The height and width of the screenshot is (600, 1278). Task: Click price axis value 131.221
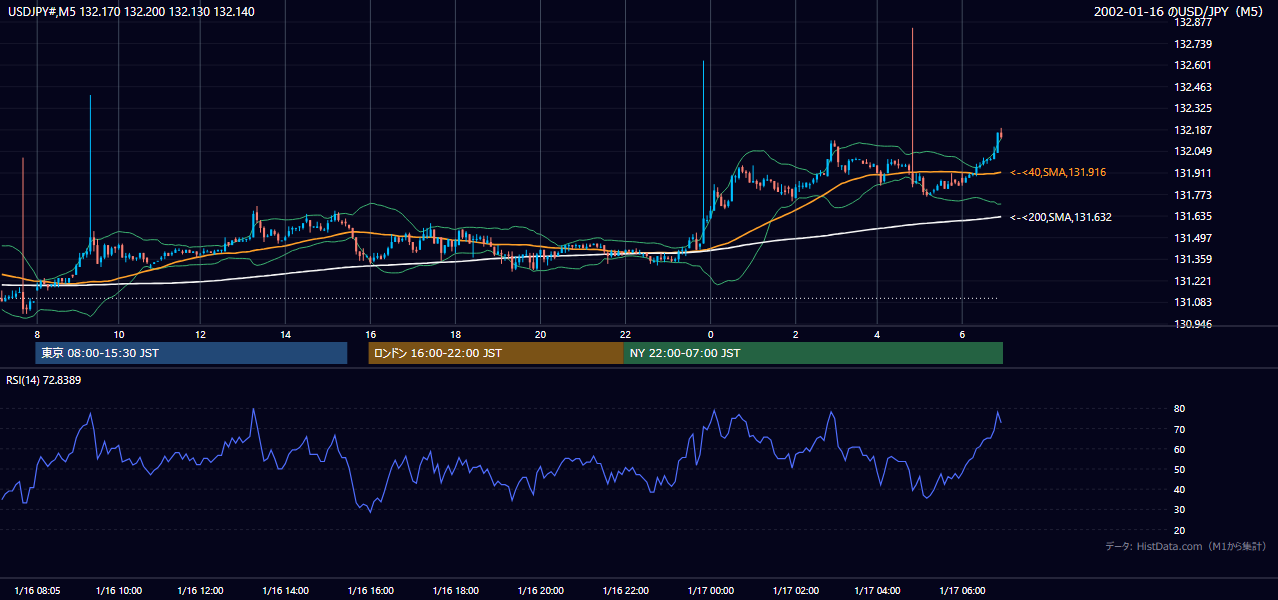click(x=1193, y=281)
